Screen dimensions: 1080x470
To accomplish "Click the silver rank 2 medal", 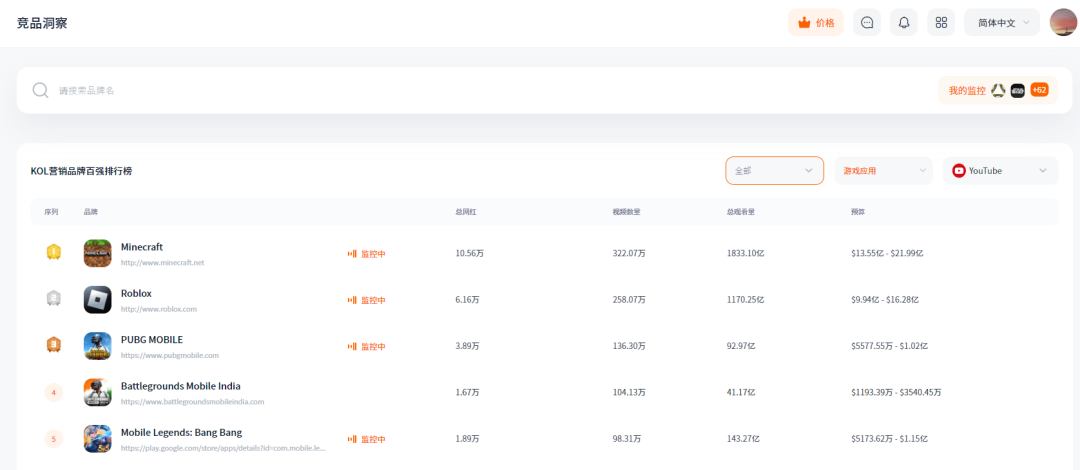I will (54, 298).
